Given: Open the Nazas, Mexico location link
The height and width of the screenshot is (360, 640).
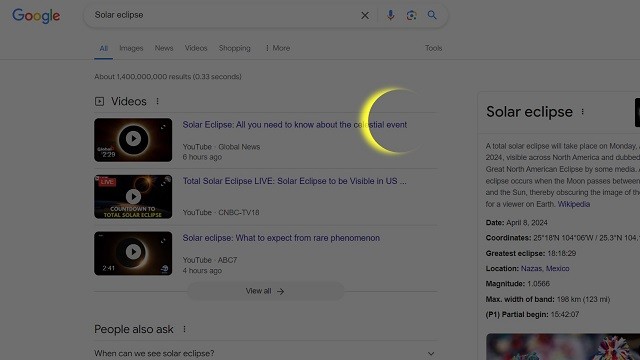Looking at the screenshot, I should coord(545,269).
